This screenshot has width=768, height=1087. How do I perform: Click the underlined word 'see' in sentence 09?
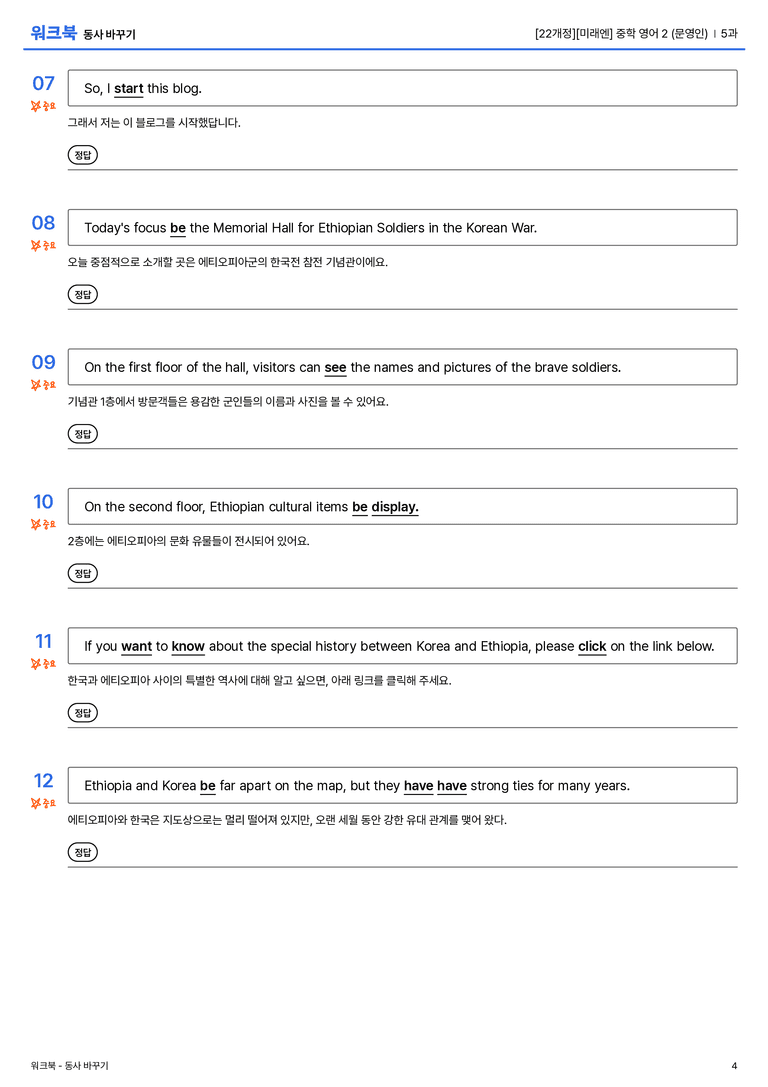tap(335, 367)
